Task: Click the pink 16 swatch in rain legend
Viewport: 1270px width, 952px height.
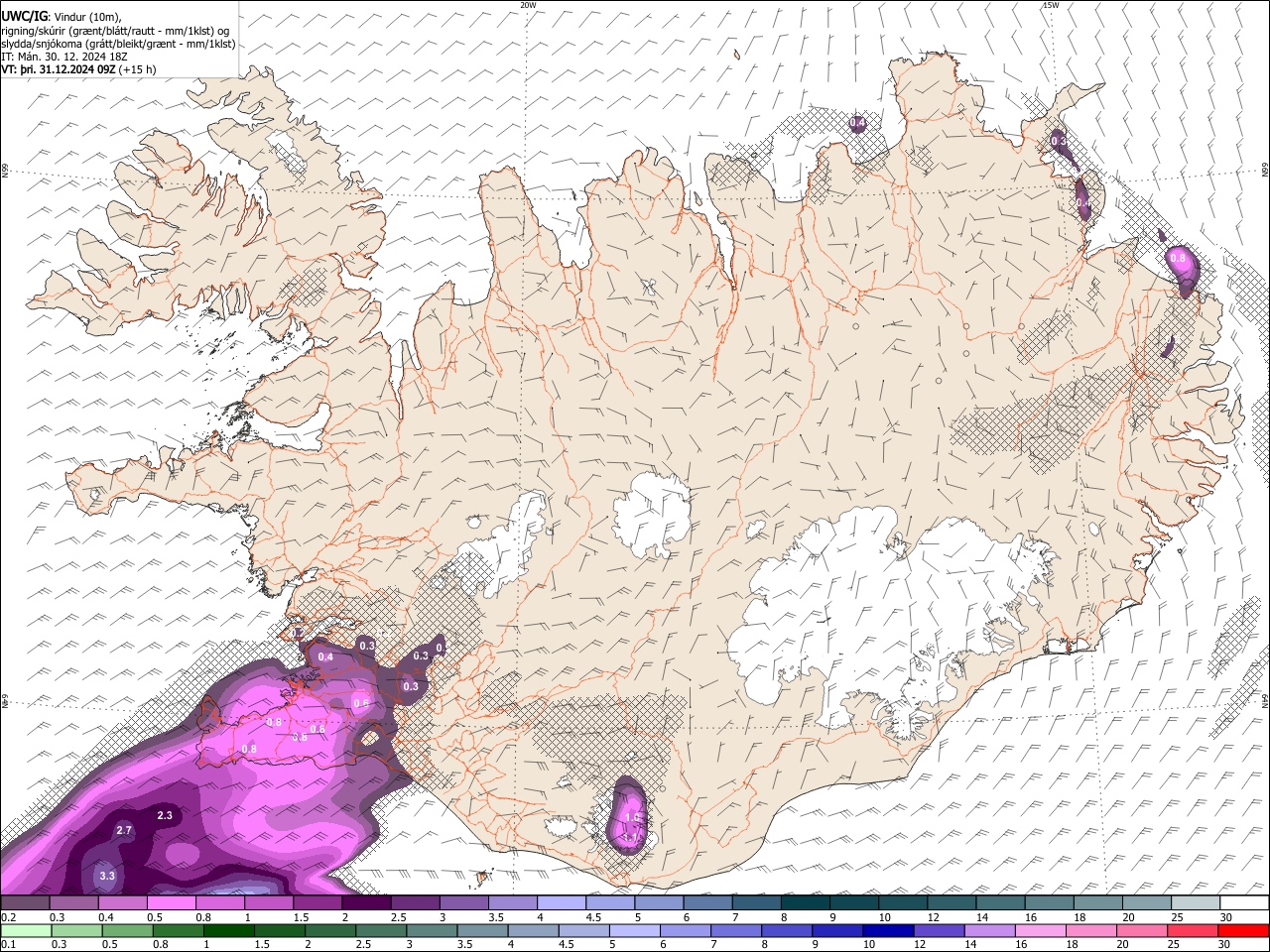Action: tap(1041, 930)
